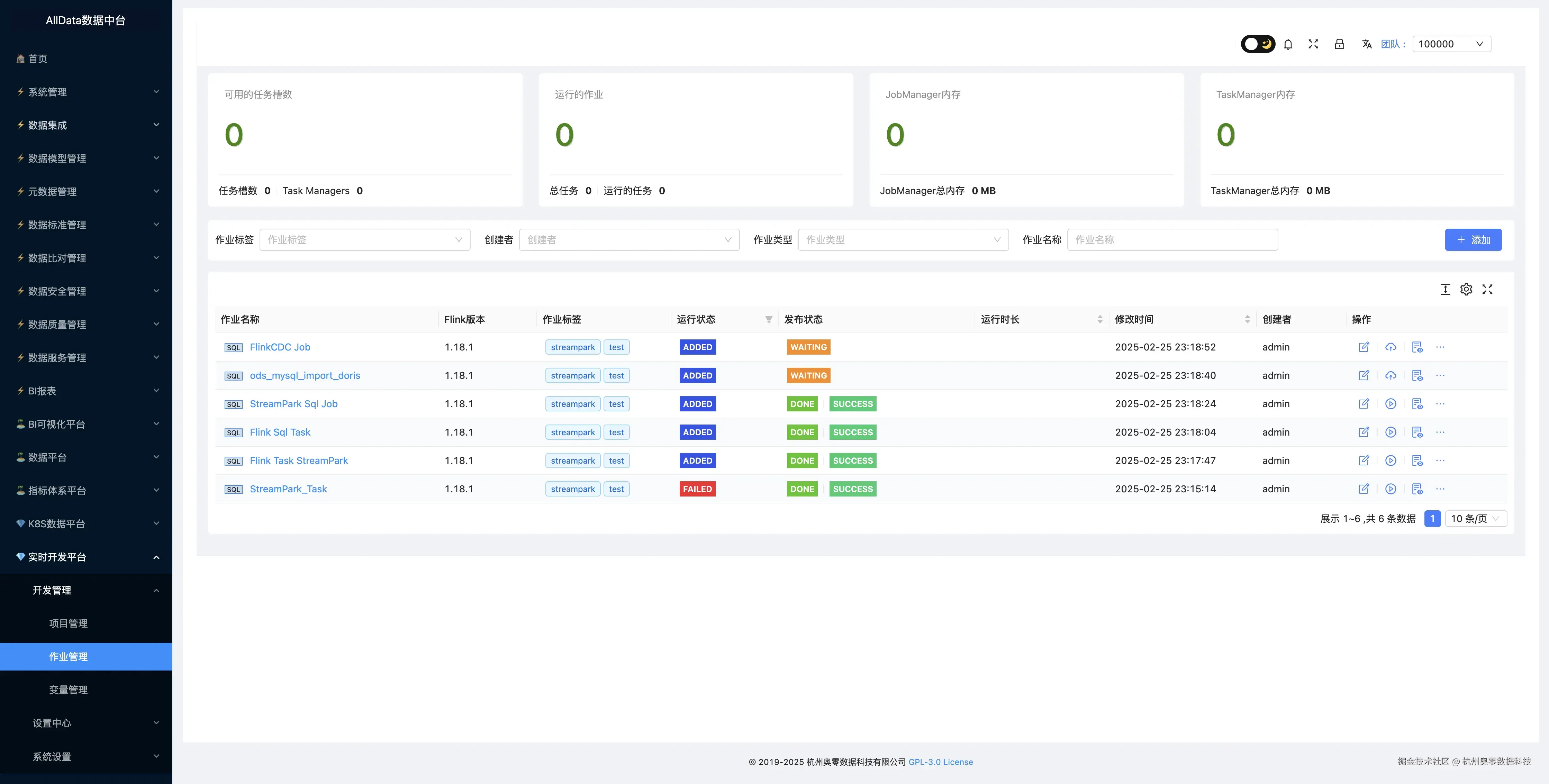
Task: Click the fullscreen icon in the header
Action: pos(1313,44)
